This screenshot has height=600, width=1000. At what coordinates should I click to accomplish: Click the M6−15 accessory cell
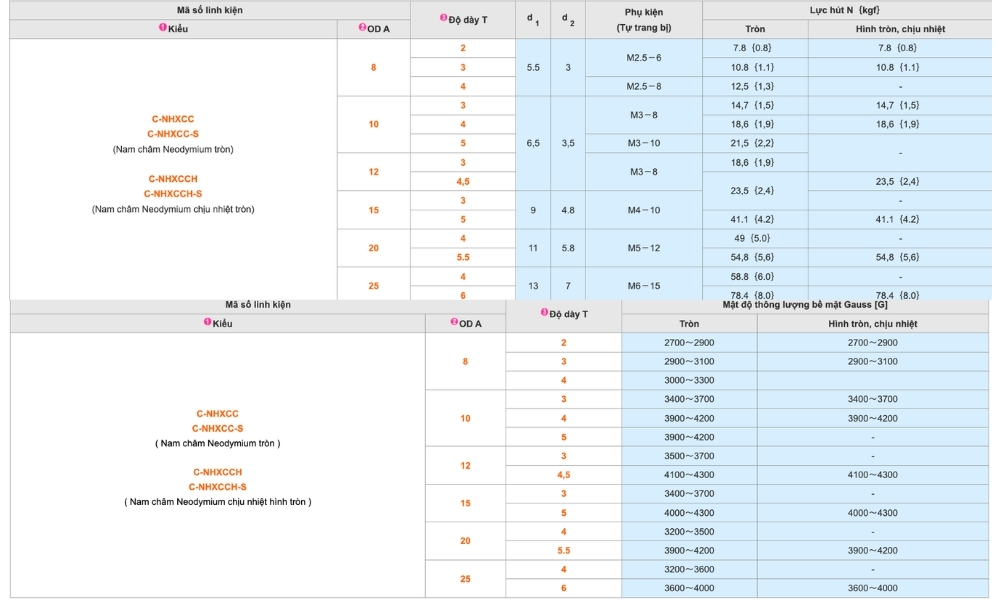click(x=644, y=286)
